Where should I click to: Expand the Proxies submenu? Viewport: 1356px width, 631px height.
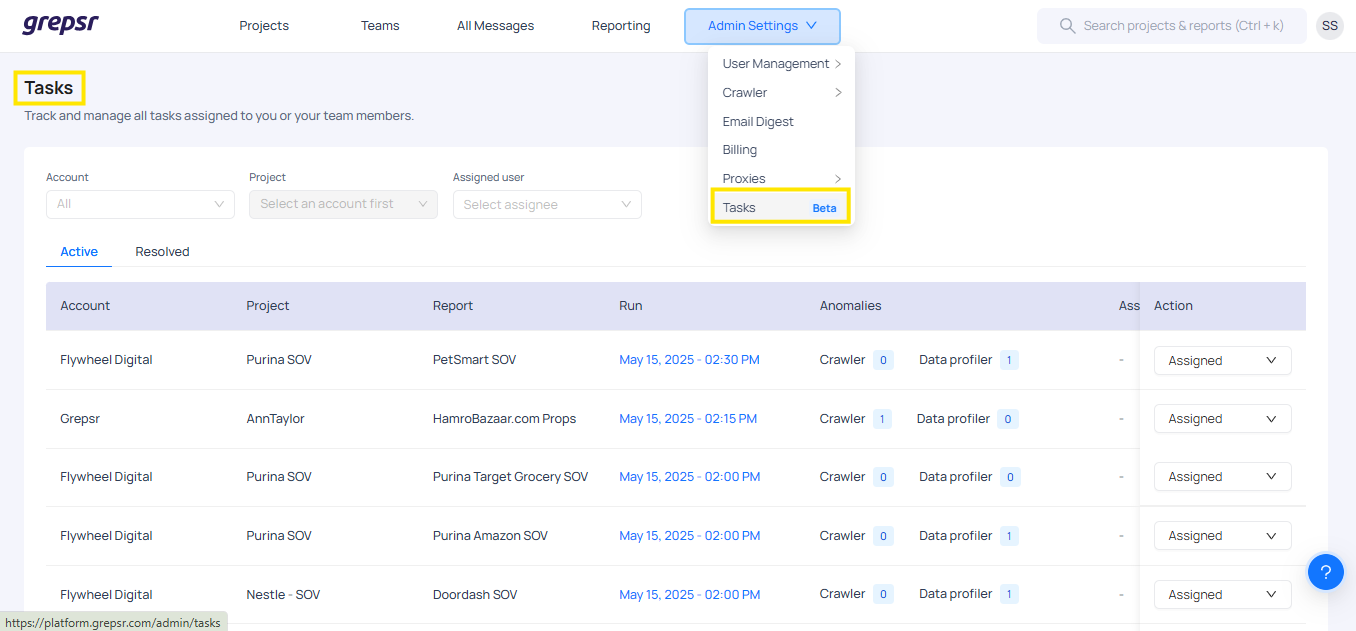pyautogui.click(x=781, y=179)
